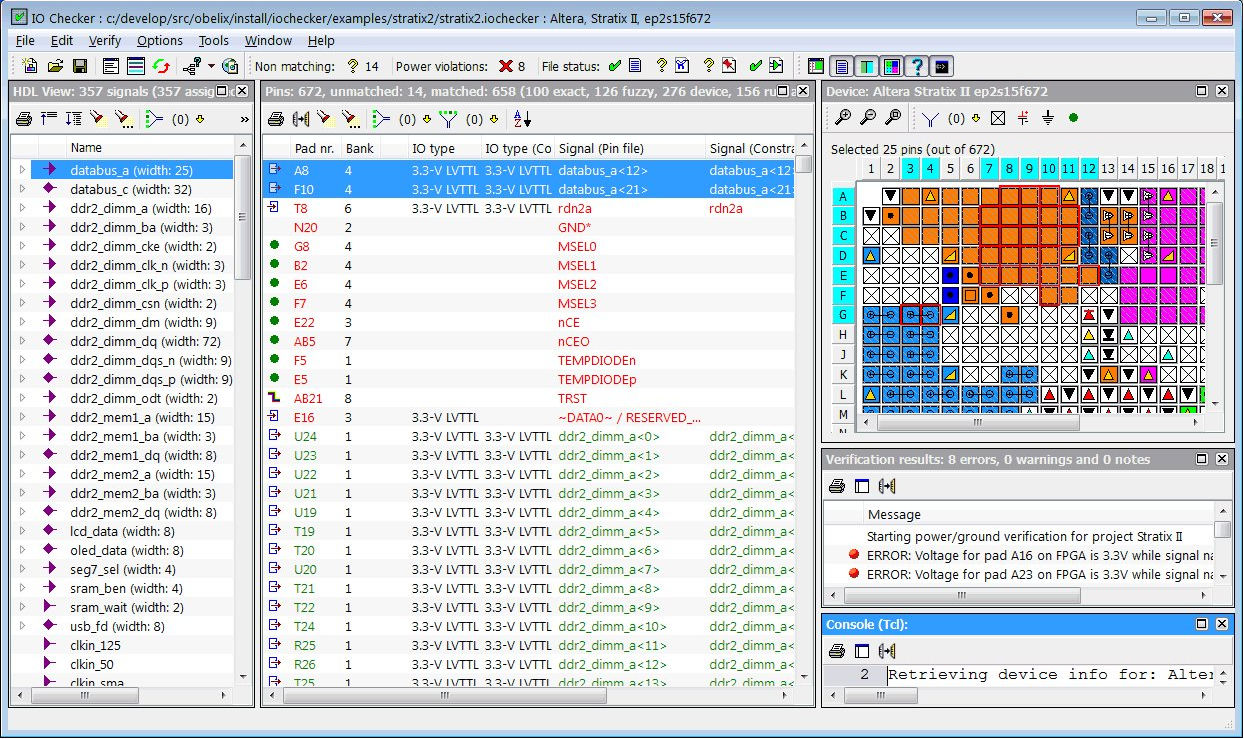This screenshot has width=1244, height=739.
Task: Click the fit columns icon in the Pins toolbar
Action: point(300,119)
